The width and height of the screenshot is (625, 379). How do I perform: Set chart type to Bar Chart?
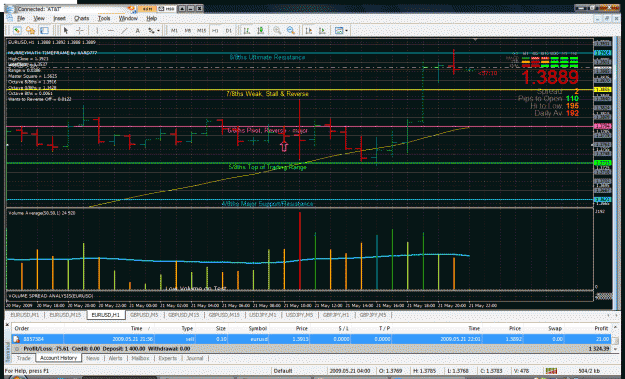[x=247, y=30]
